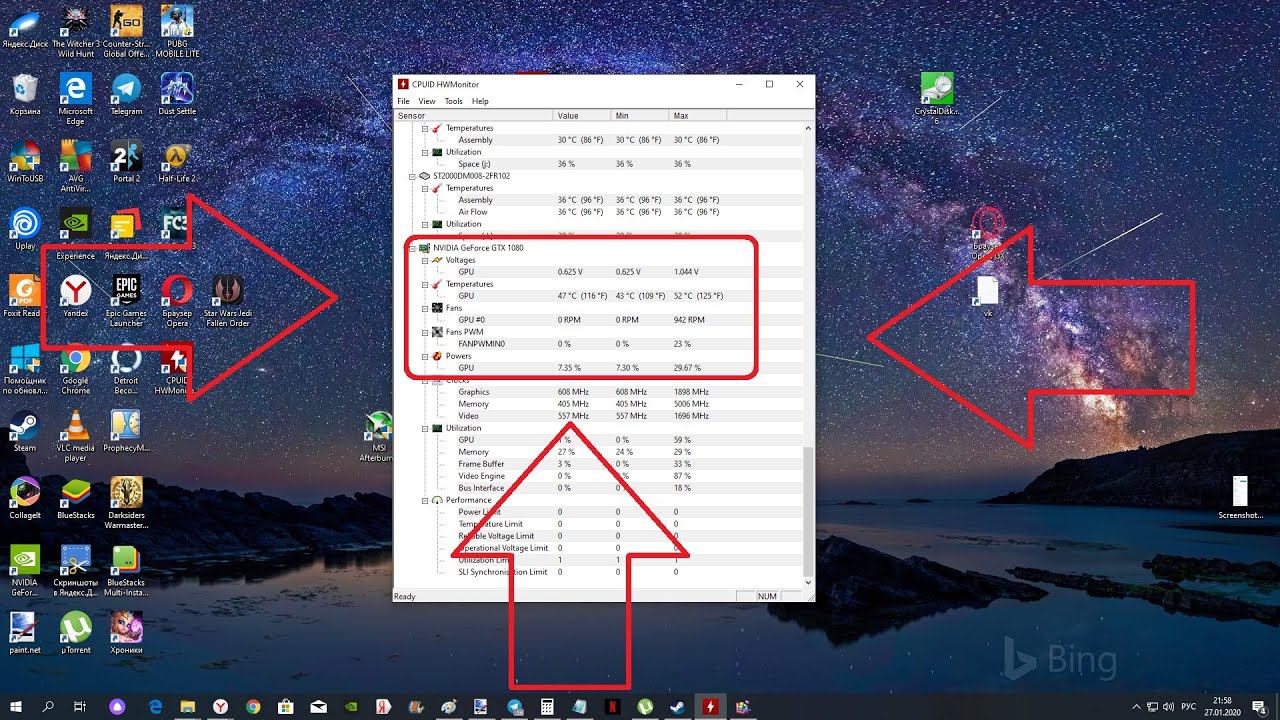The height and width of the screenshot is (720, 1280).
Task: Click the Value column header
Action: pos(583,116)
